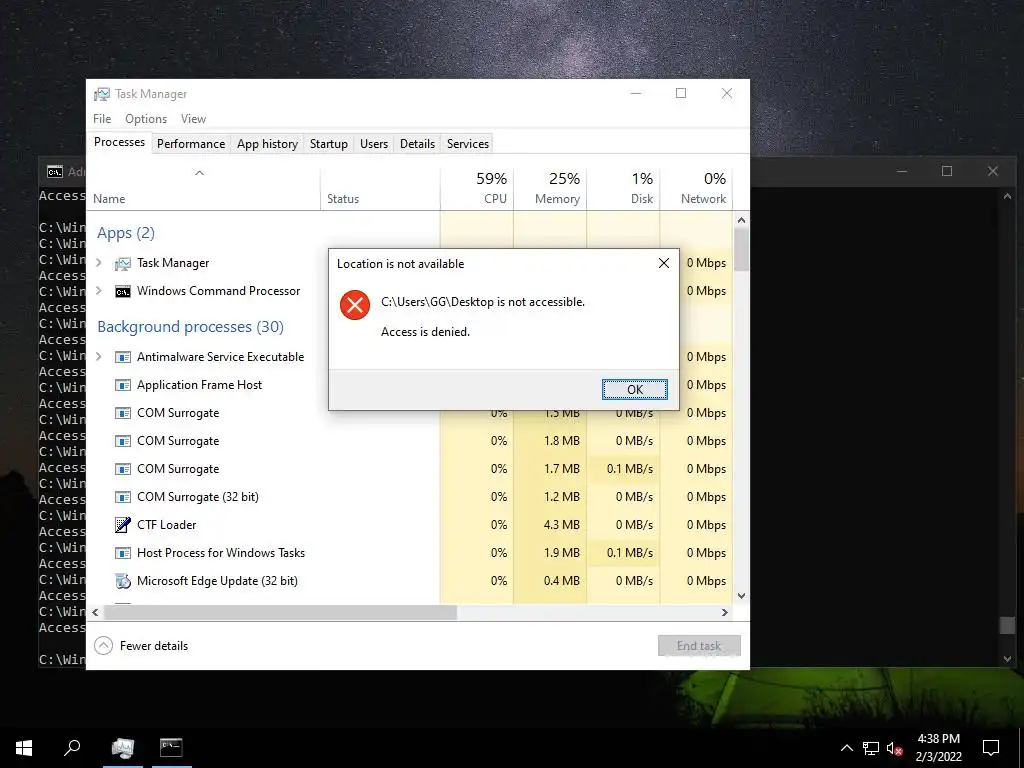Show hidden system tray icons
The height and width of the screenshot is (768, 1024).
point(846,748)
